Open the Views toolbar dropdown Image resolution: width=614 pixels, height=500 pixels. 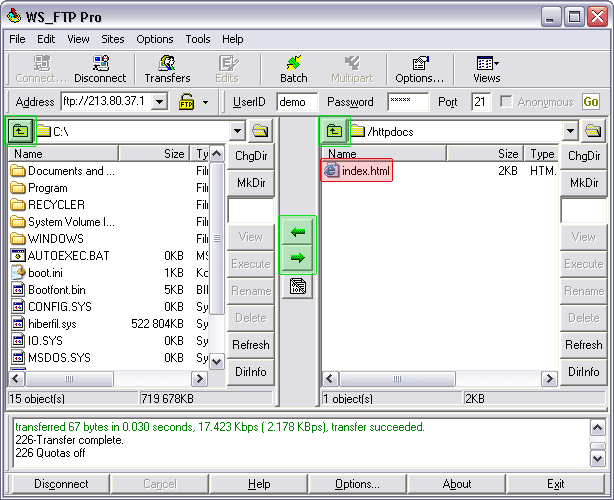click(487, 69)
